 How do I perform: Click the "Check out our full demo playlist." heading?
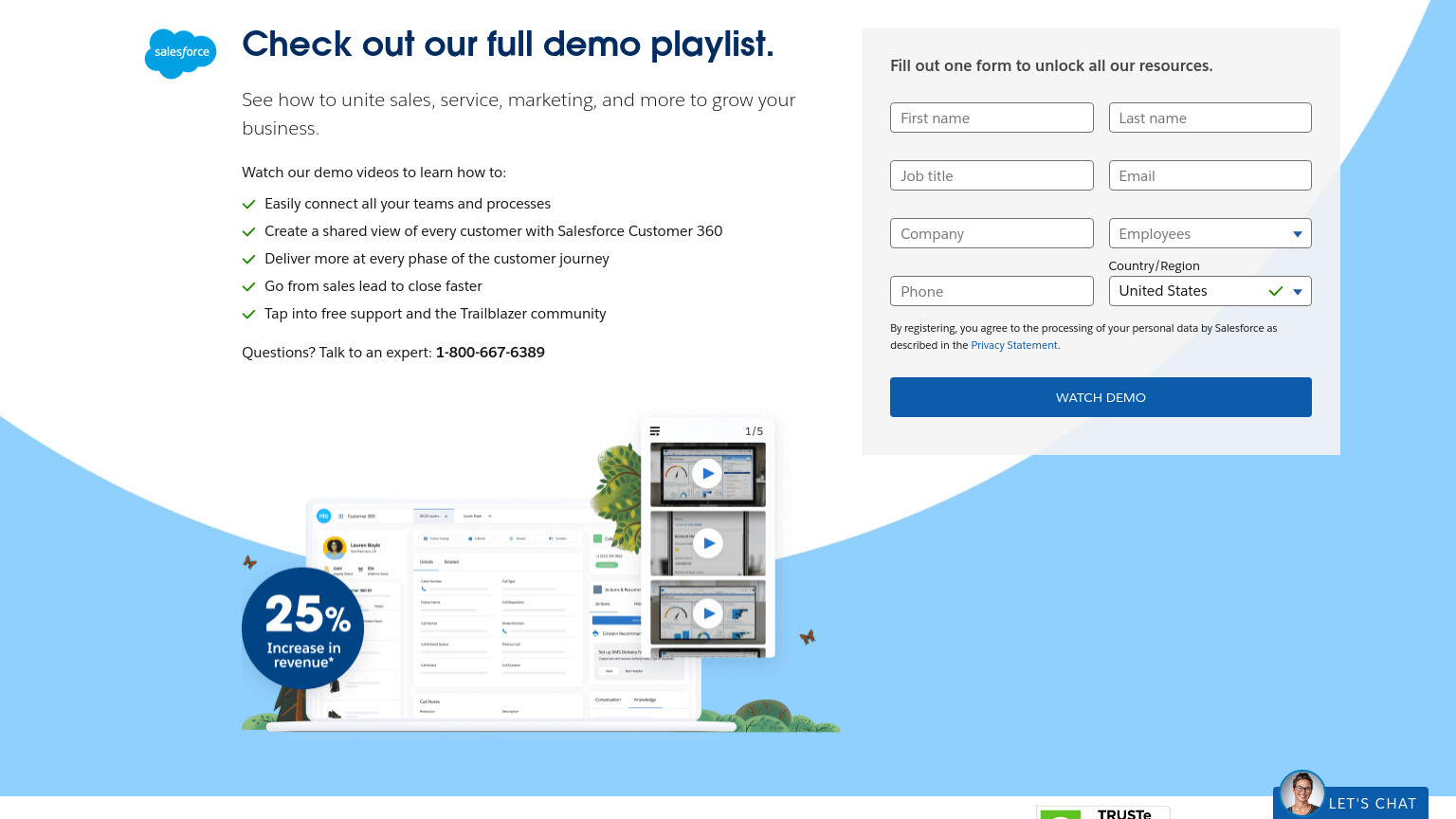(x=508, y=45)
